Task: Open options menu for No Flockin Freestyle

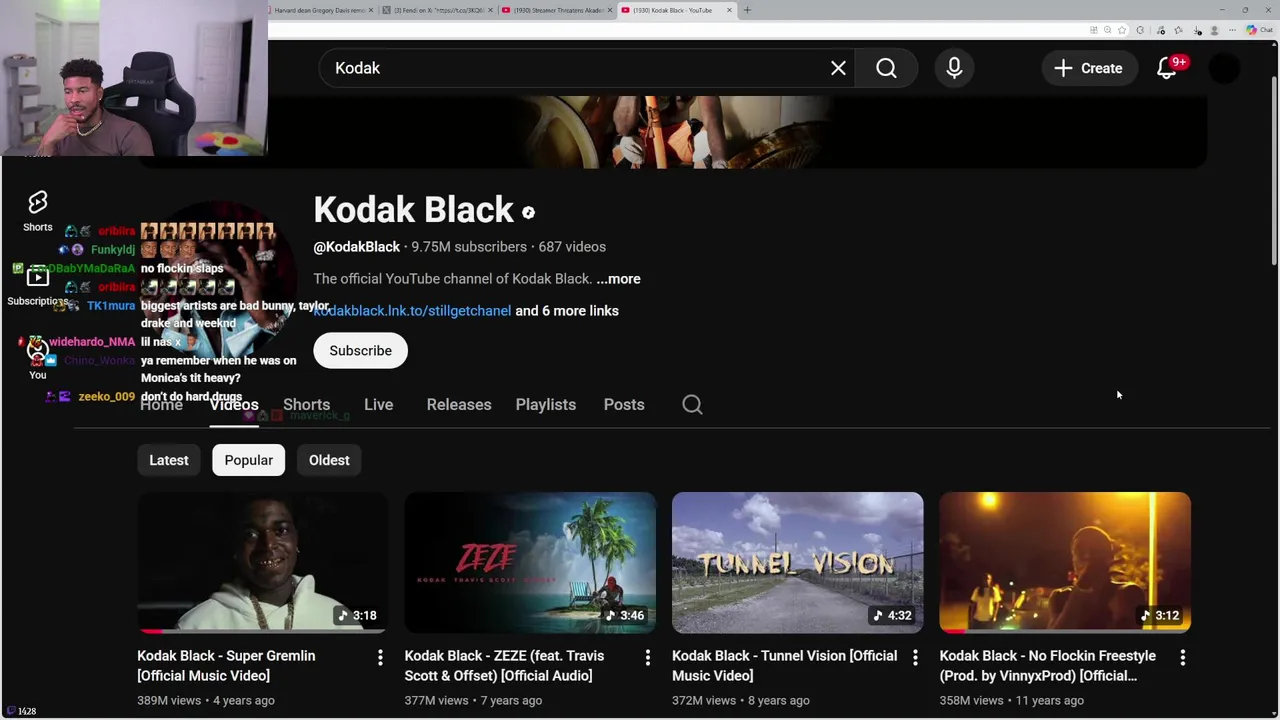Action: [1182, 657]
